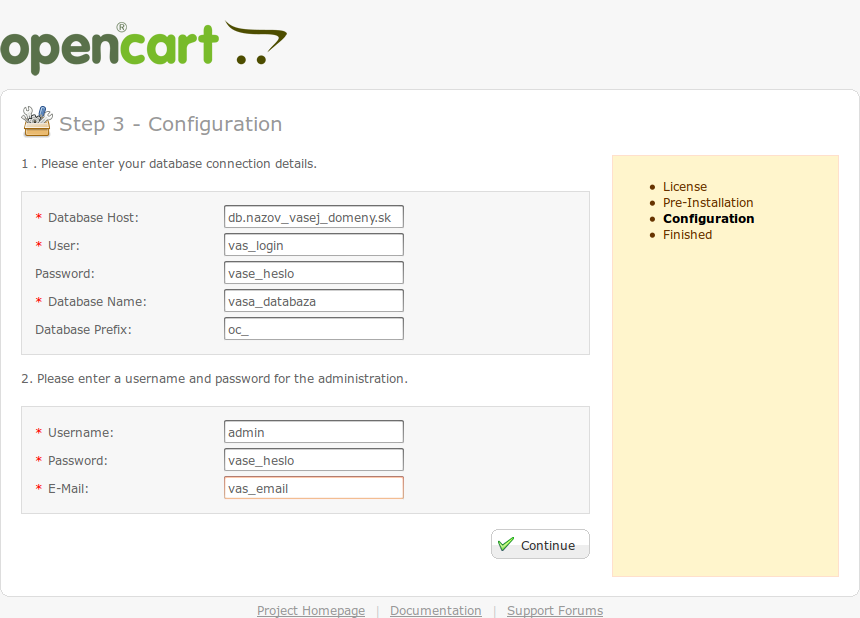Visit the Support Forums link
Viewport: 860px width, 618px height.
point(555,610)
